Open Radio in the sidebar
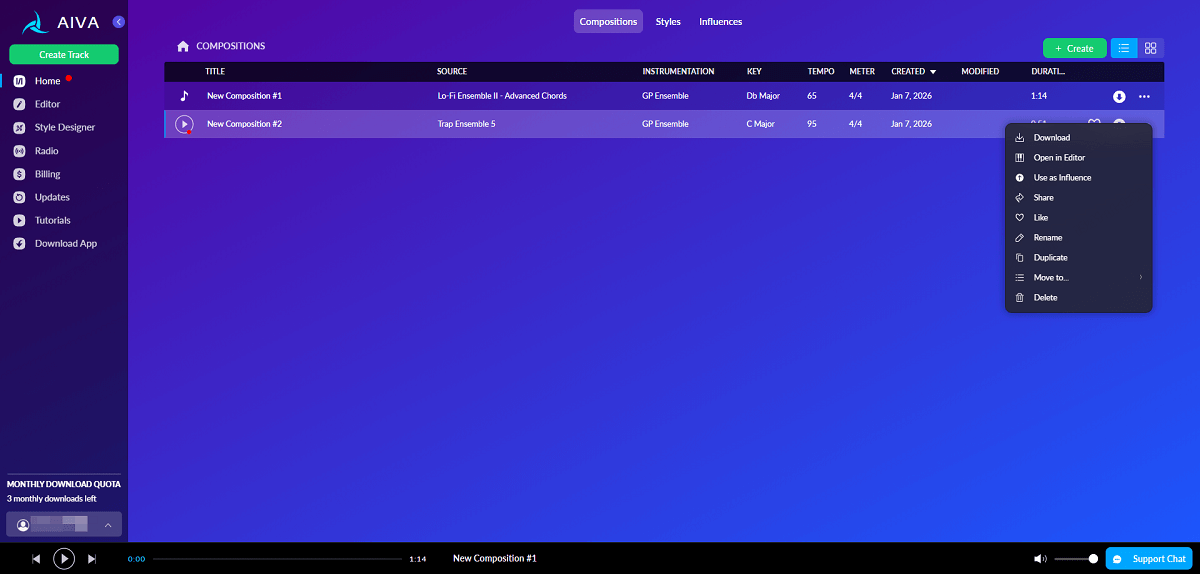The width and height of the screenshot is (1200, 574). tap(46, 151)
